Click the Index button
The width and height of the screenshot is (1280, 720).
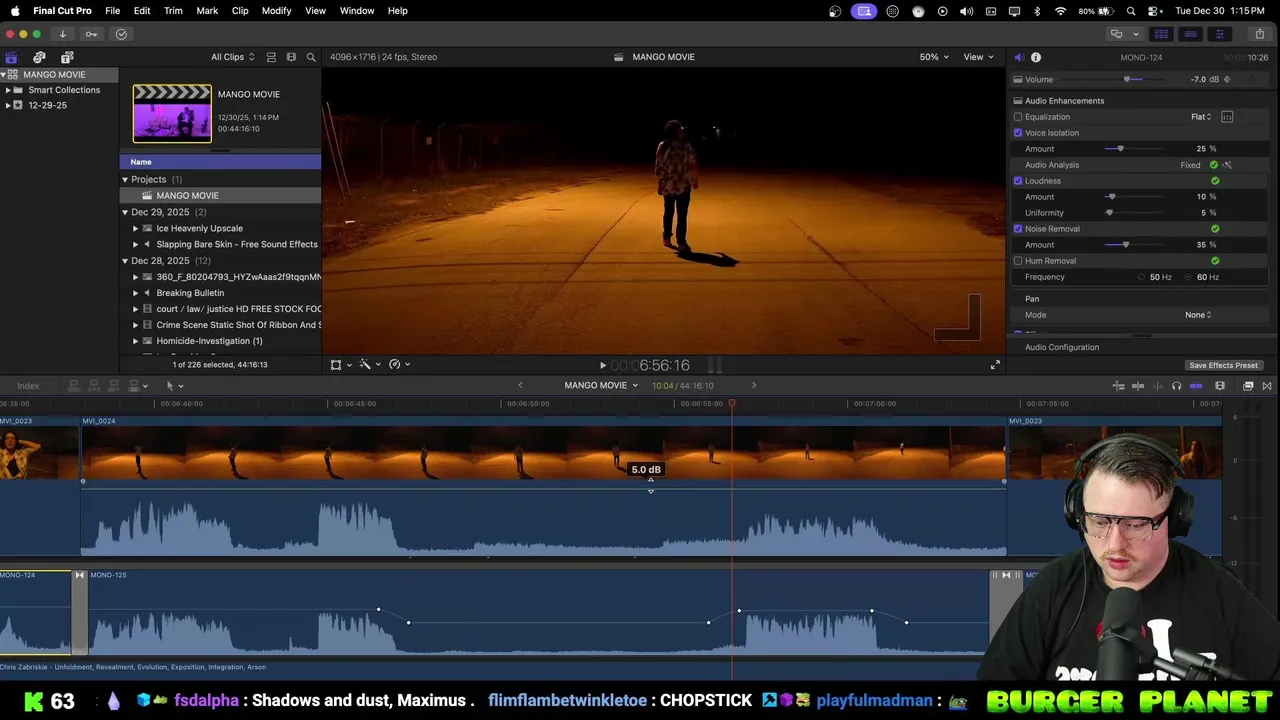pos(28,386)
